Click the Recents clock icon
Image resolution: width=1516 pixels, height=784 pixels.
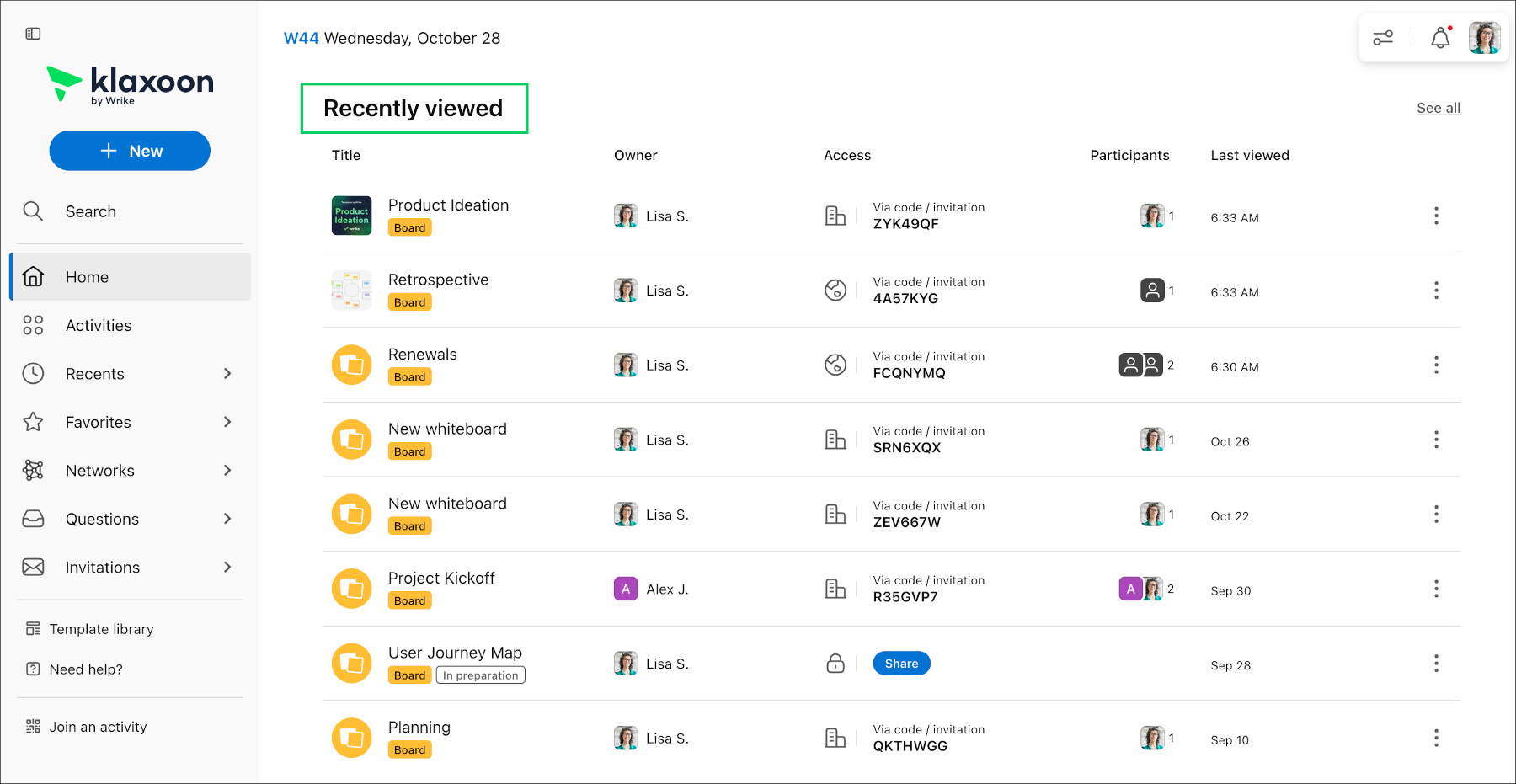point(33,373)
